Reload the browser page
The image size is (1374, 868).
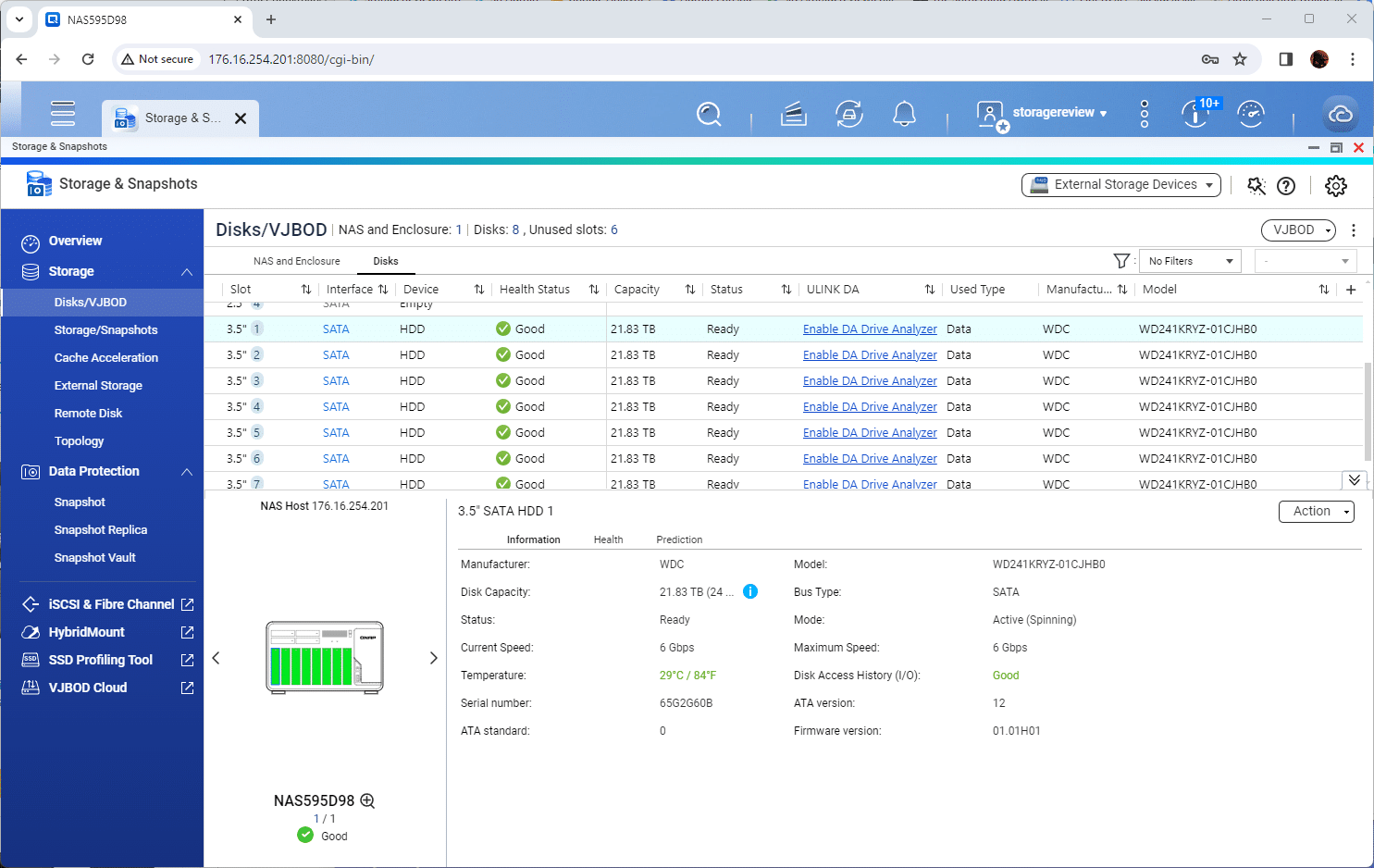point(88,59)
